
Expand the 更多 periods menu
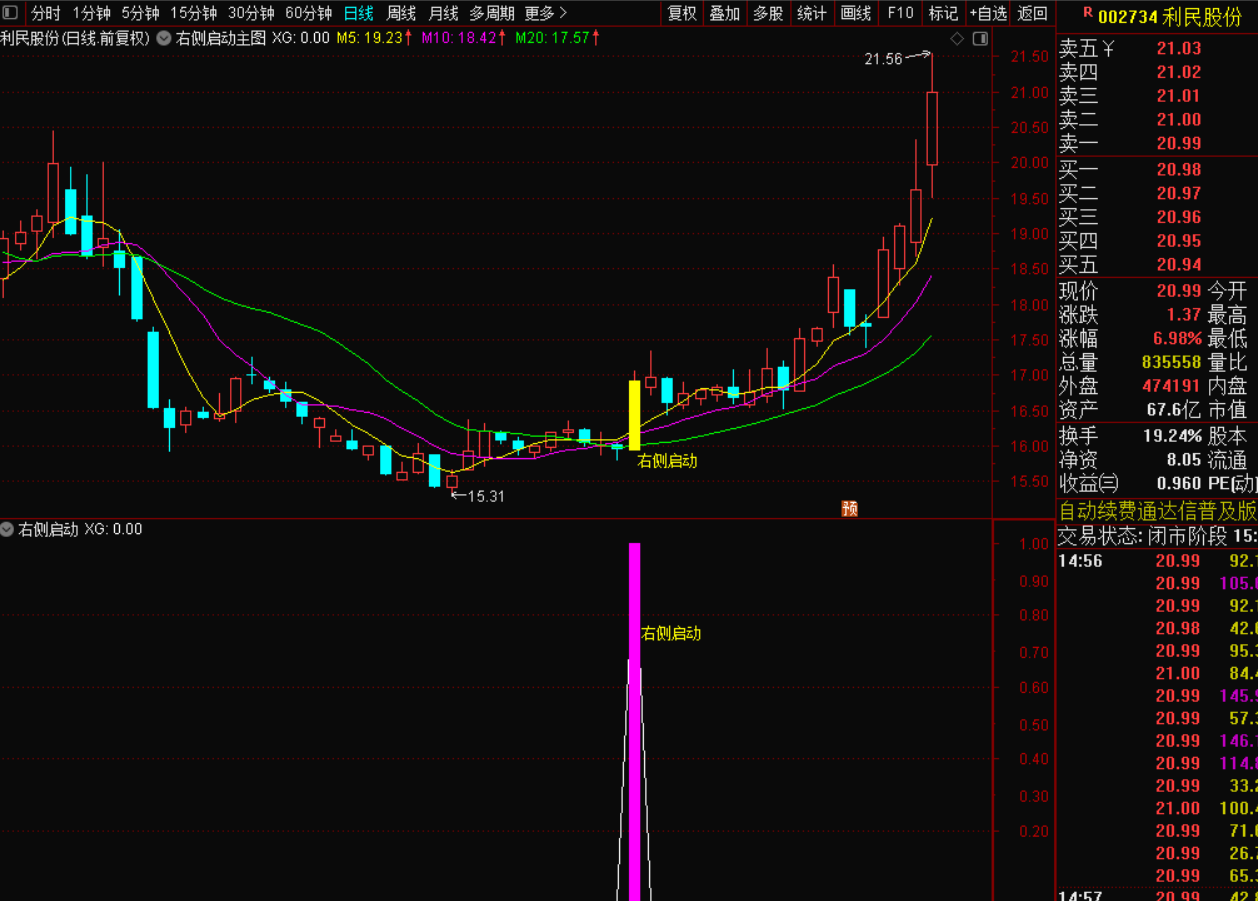click(546, 13)
